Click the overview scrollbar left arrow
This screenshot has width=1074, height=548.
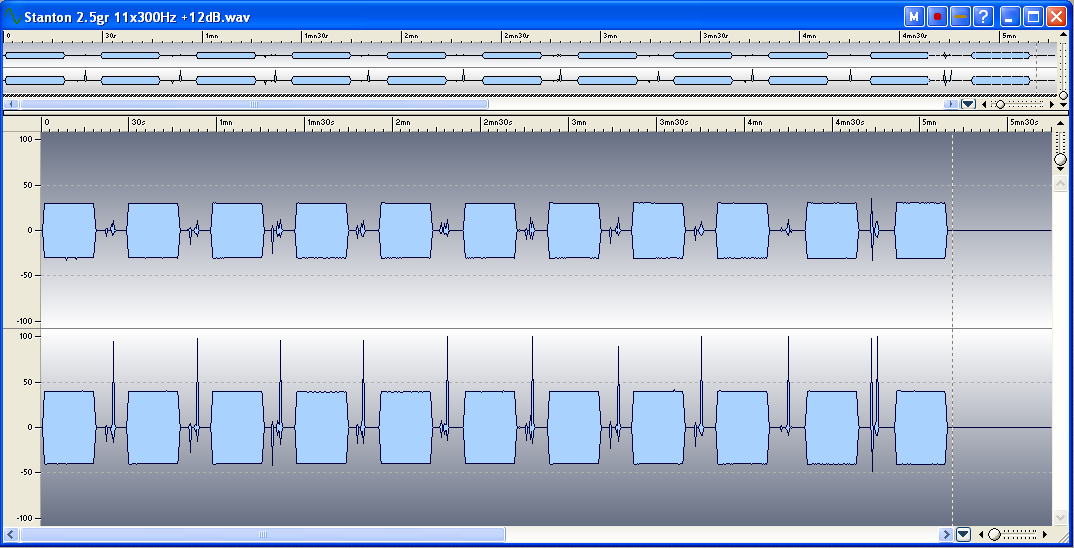point(12,104)
